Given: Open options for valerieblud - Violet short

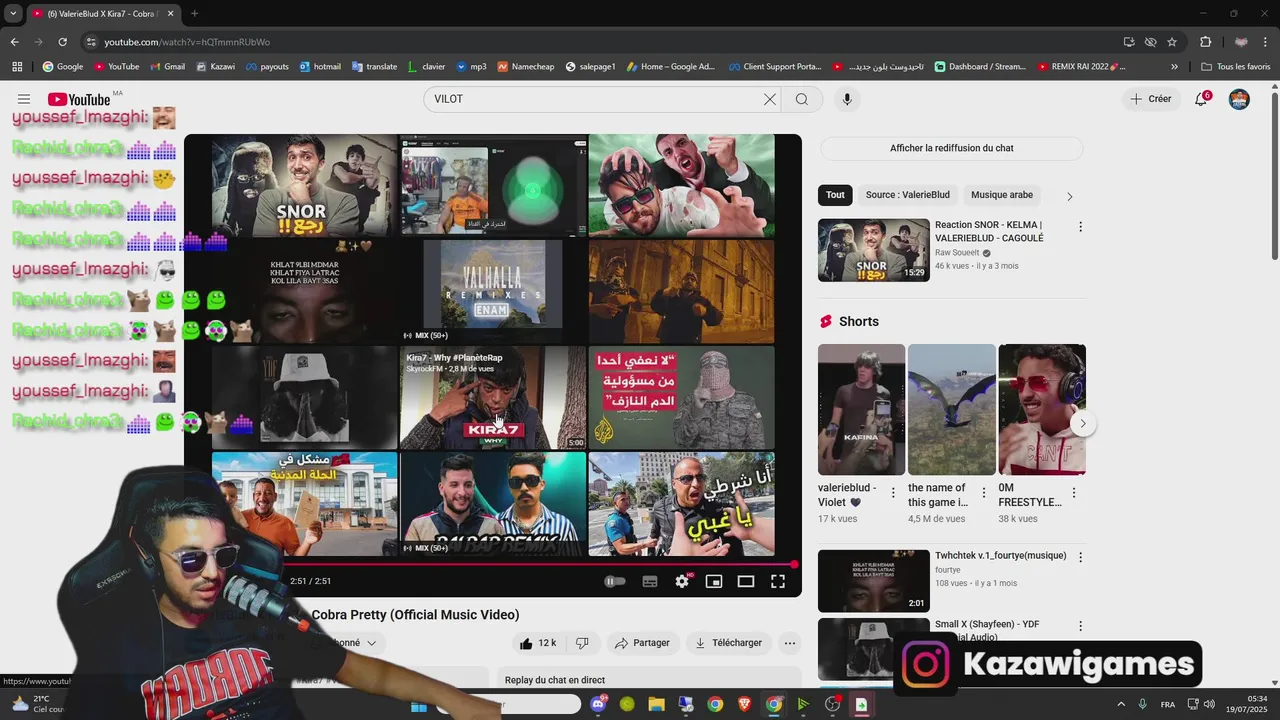Looking at the screenshot, I should [x=893, y=493].
